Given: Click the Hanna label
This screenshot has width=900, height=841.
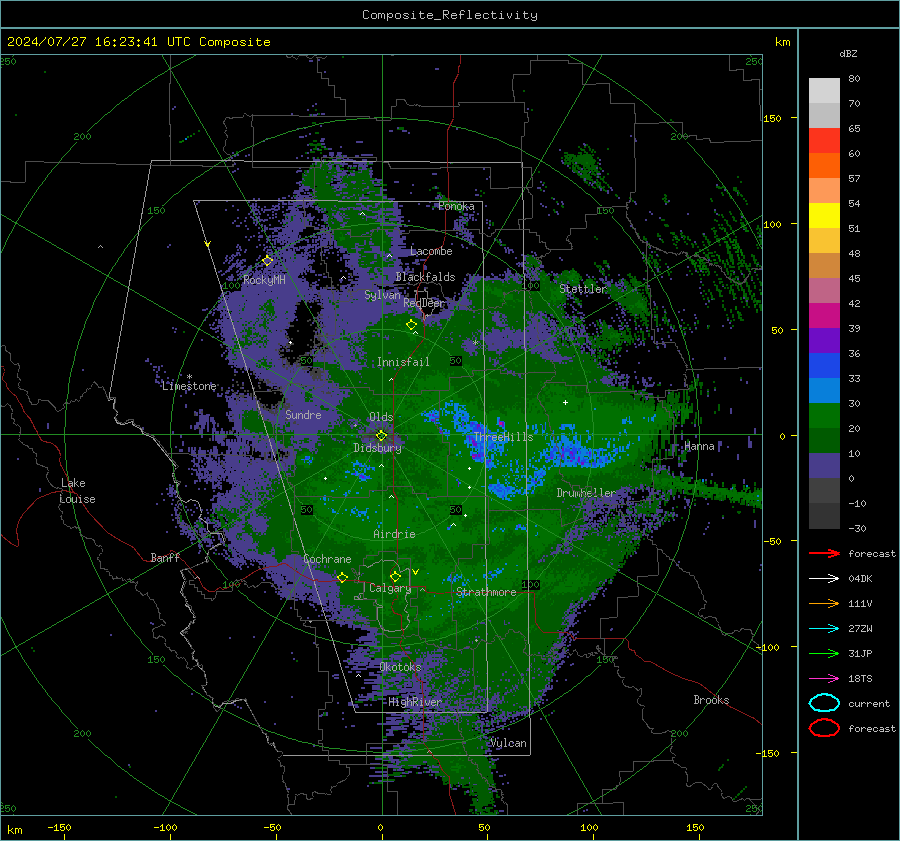Looking at the screenshot, I should pos(699,446).
